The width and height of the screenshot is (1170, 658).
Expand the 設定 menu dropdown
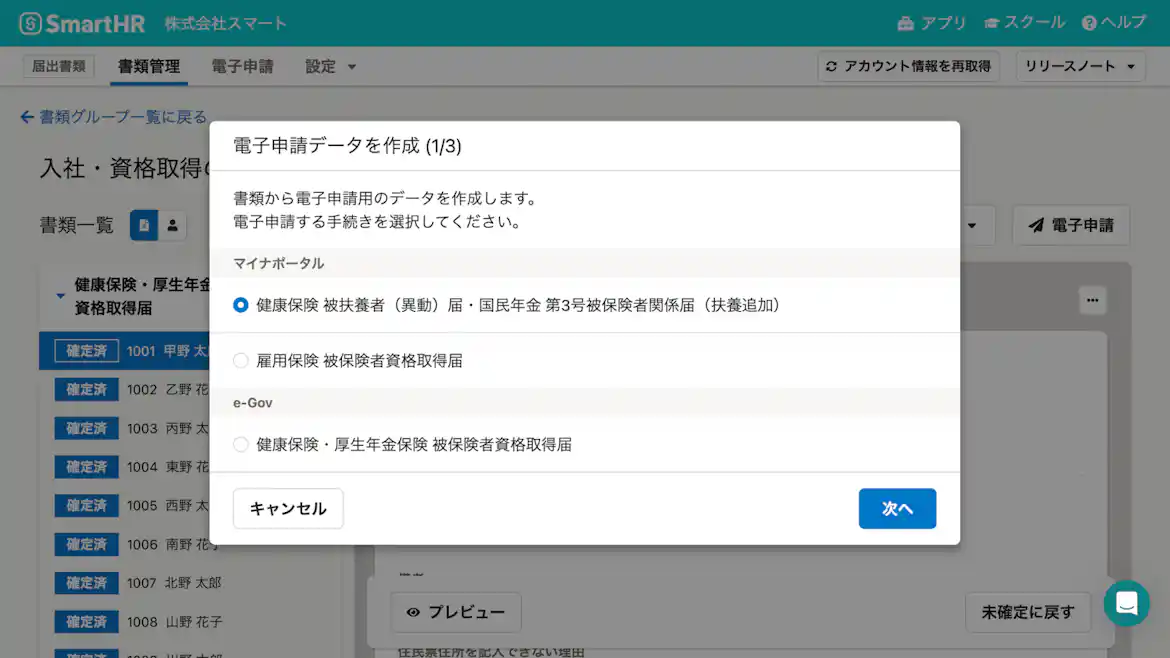tap(330, 66)
